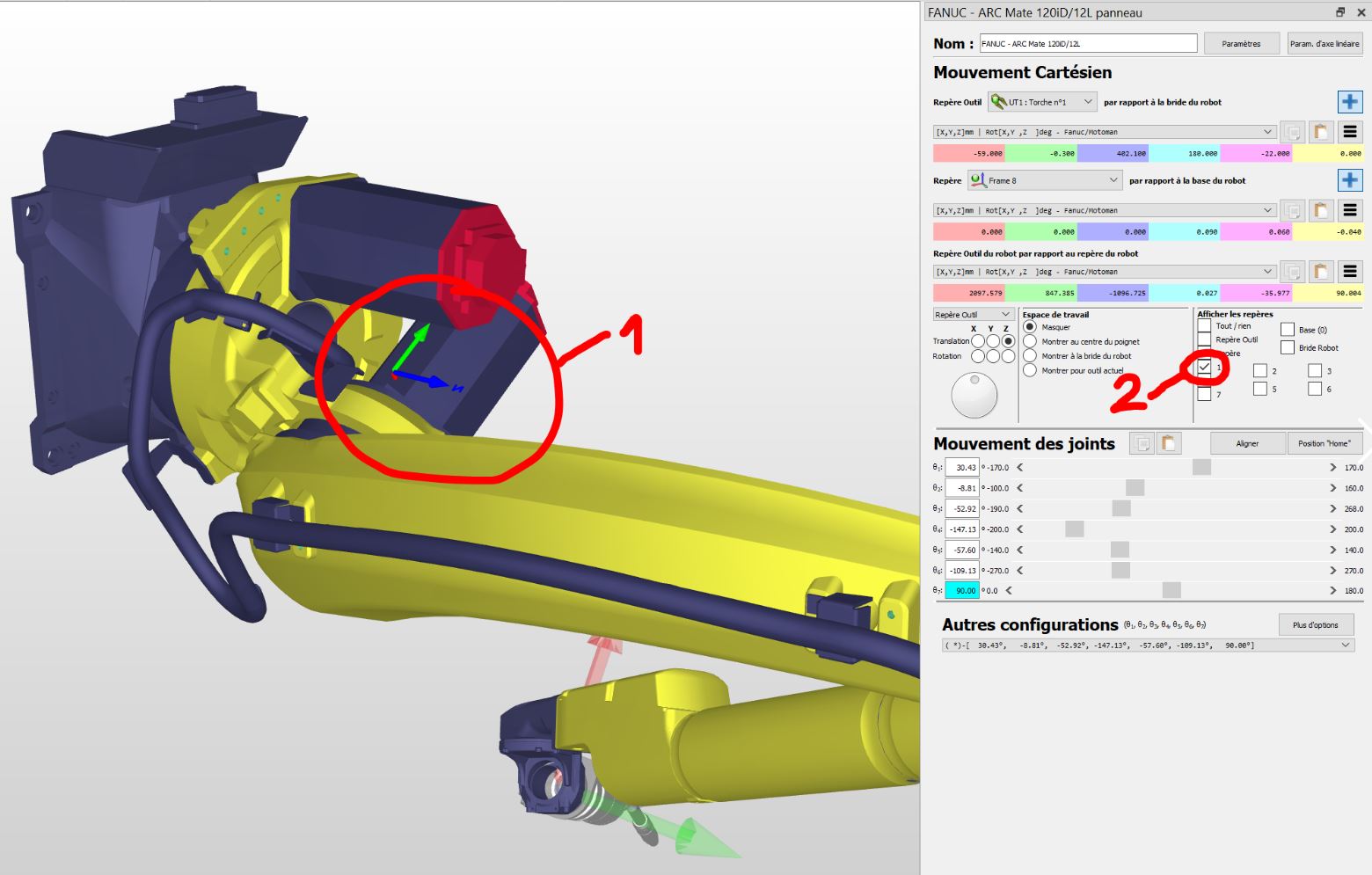Image resolution: width=1372 pixels, height=875 pixels.
Task: Open hamburger menu for the Frame 8 pose
Action: coord(1350,211)
